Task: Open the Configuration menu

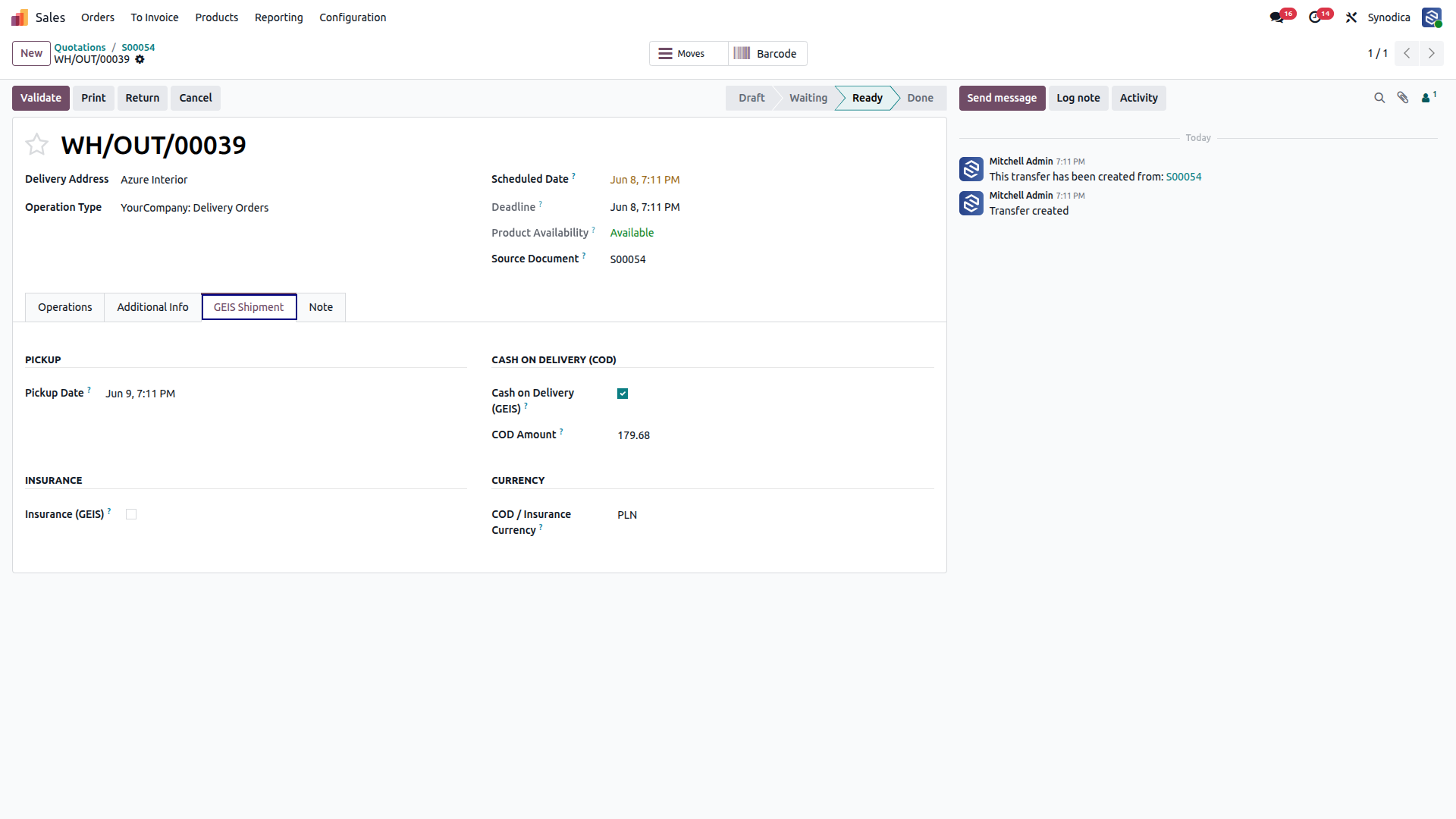Action: pyautogui.click(x=353, y=17)
